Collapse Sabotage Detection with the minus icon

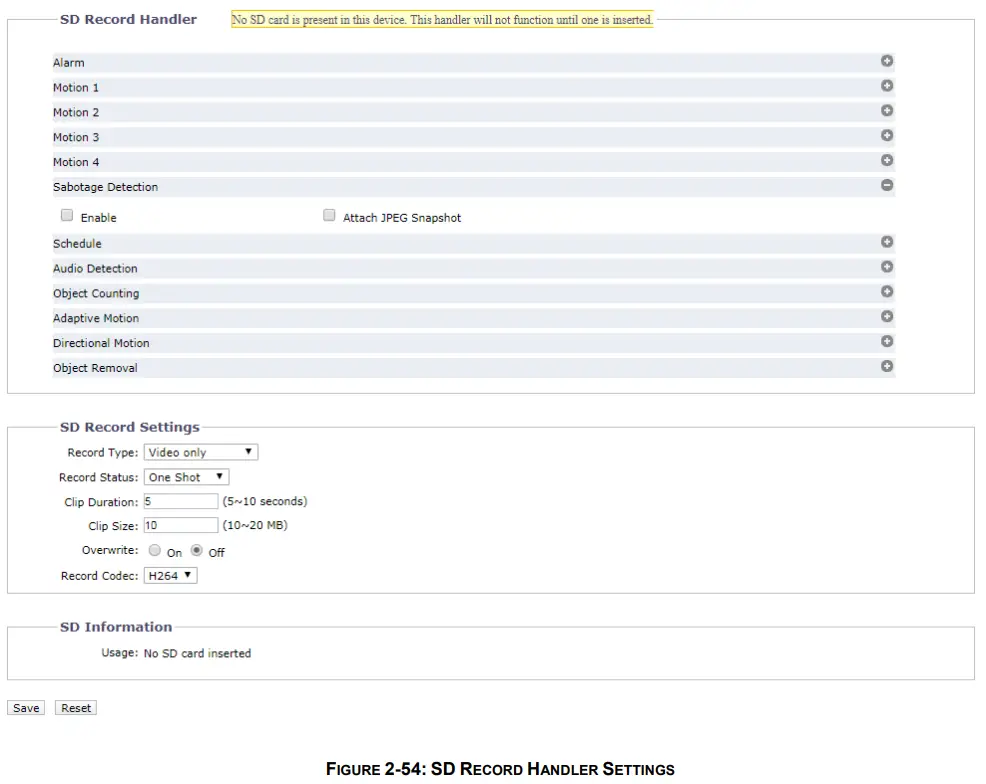point(887,185)
